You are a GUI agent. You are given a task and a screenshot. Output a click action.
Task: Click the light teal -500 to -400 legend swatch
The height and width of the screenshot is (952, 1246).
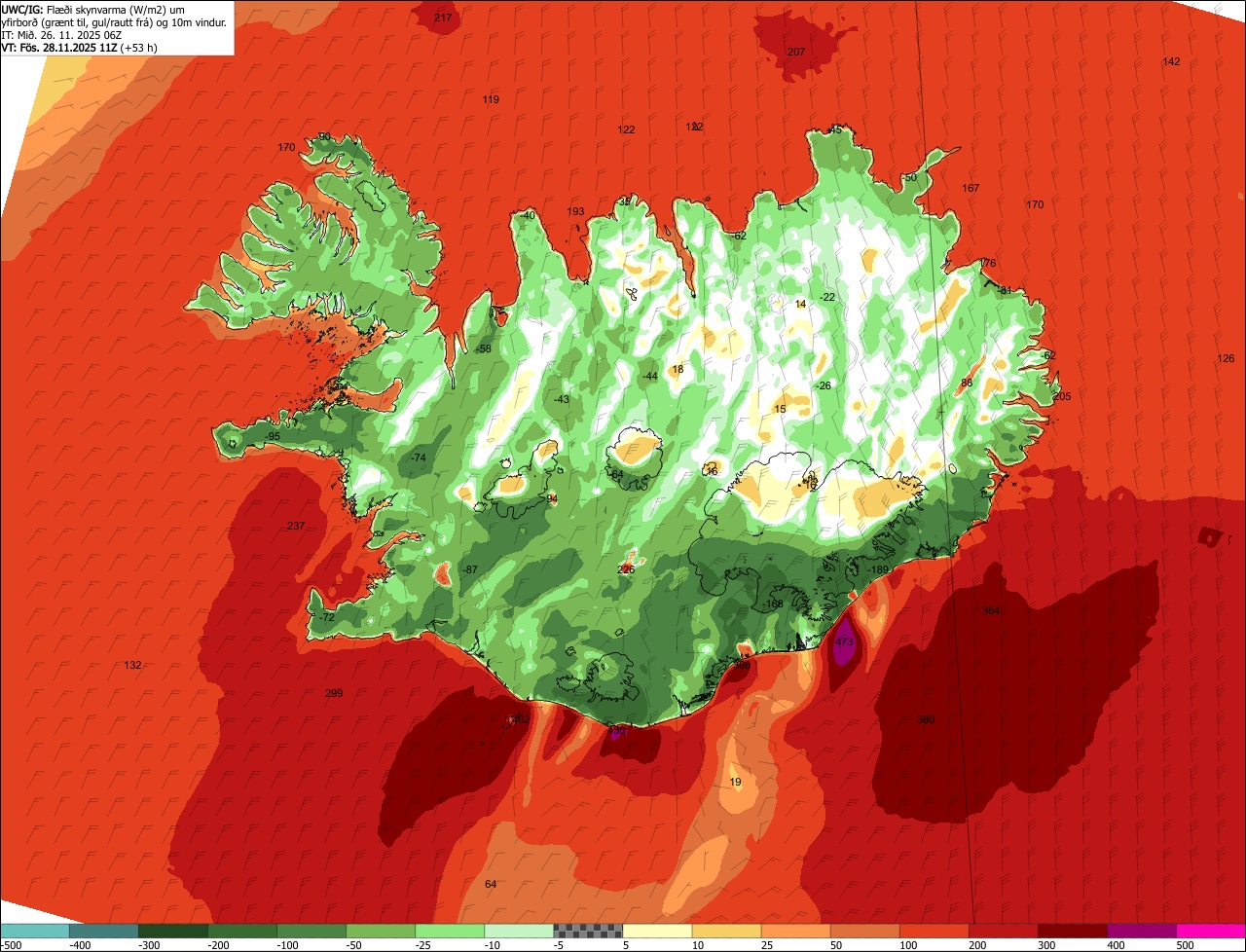click(x=34, y=931)
